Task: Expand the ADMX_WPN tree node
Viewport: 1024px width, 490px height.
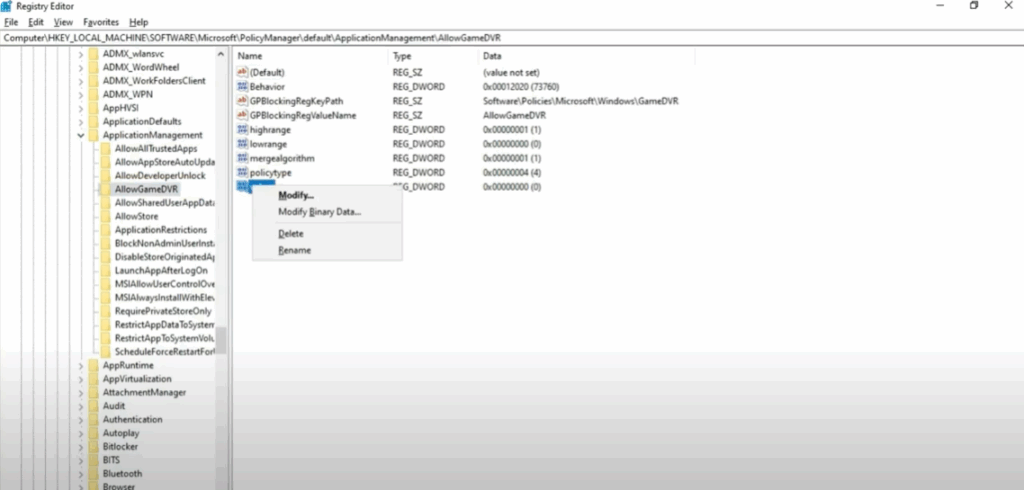Action: (x=81, y=94)
